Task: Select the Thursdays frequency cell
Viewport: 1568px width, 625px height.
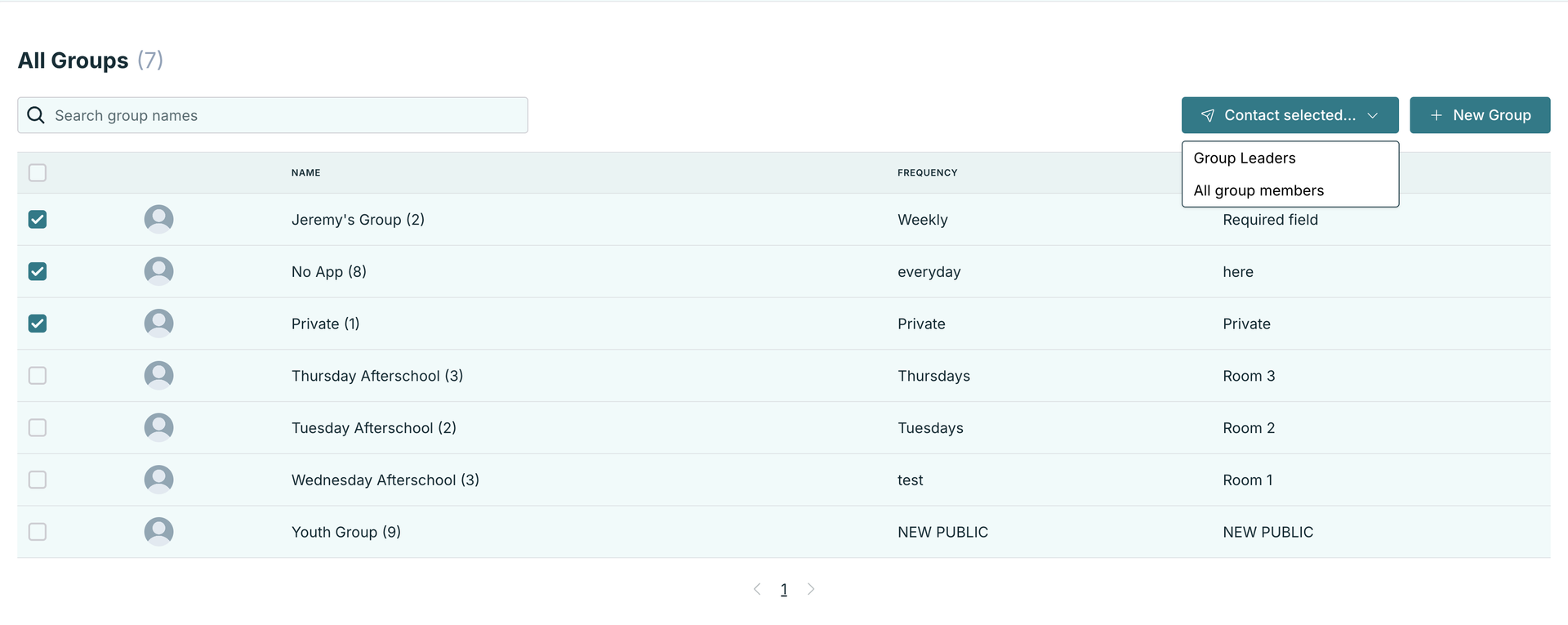Action: [934, 376]
